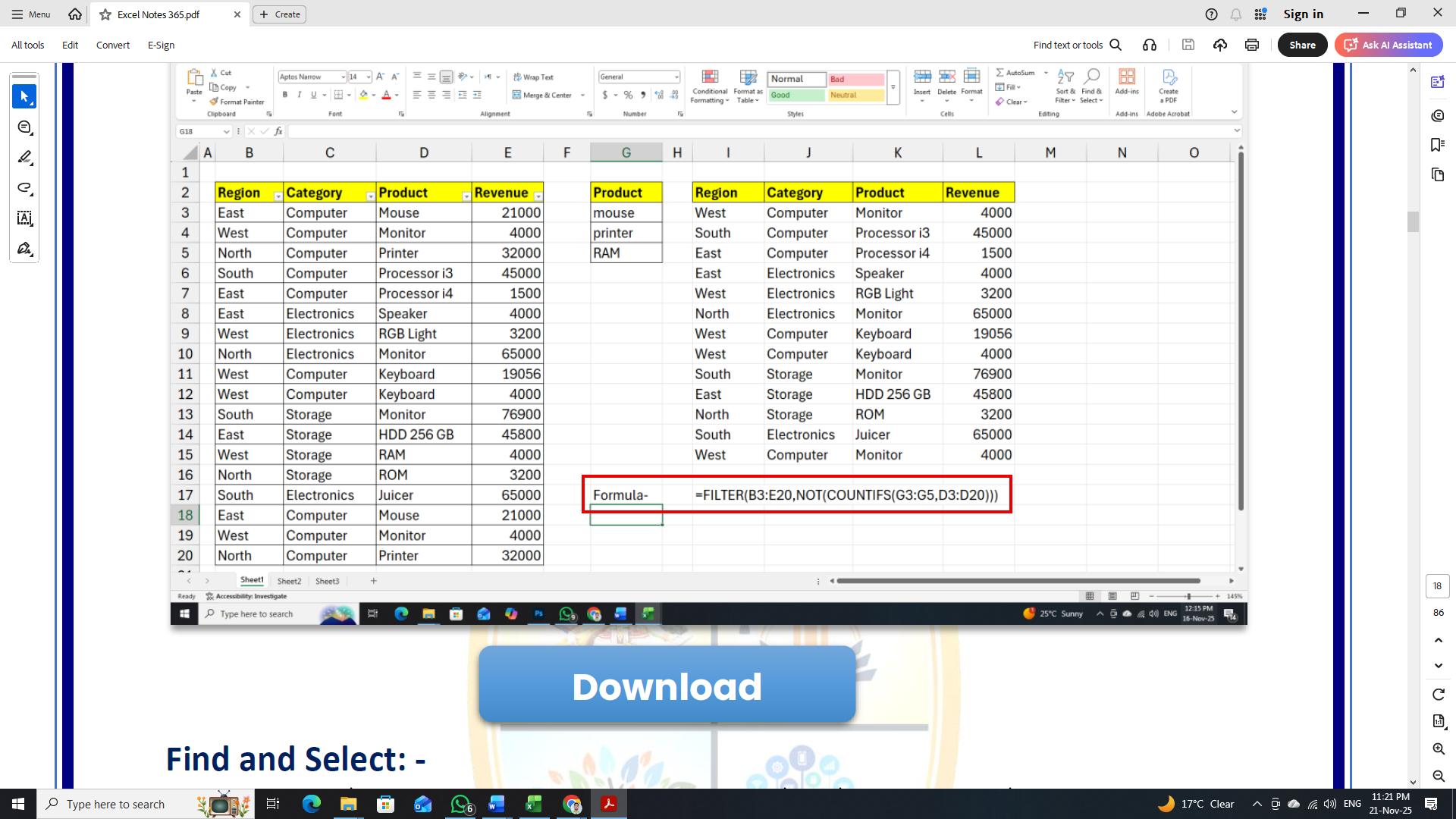The height and width of the screenshot is (819, 1456).
Task: Activate the Read Aloud headphones icon
Action: (1150, 45)
